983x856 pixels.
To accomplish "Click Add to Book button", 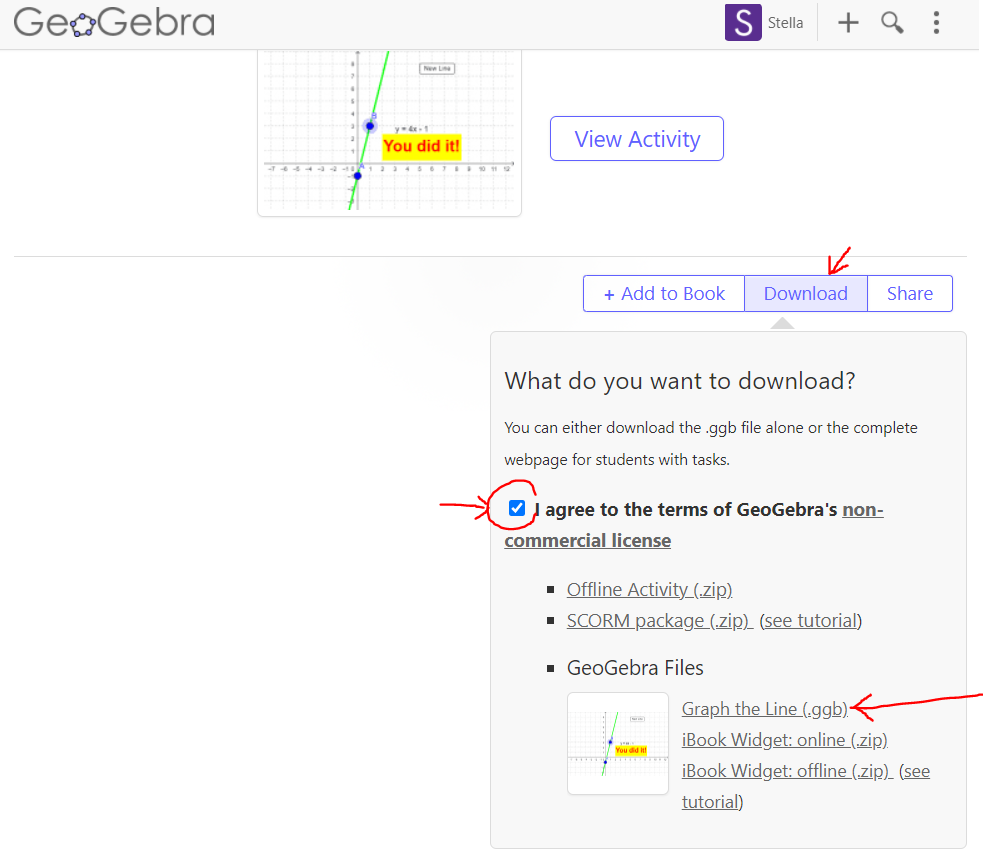I will coord(664,294).
